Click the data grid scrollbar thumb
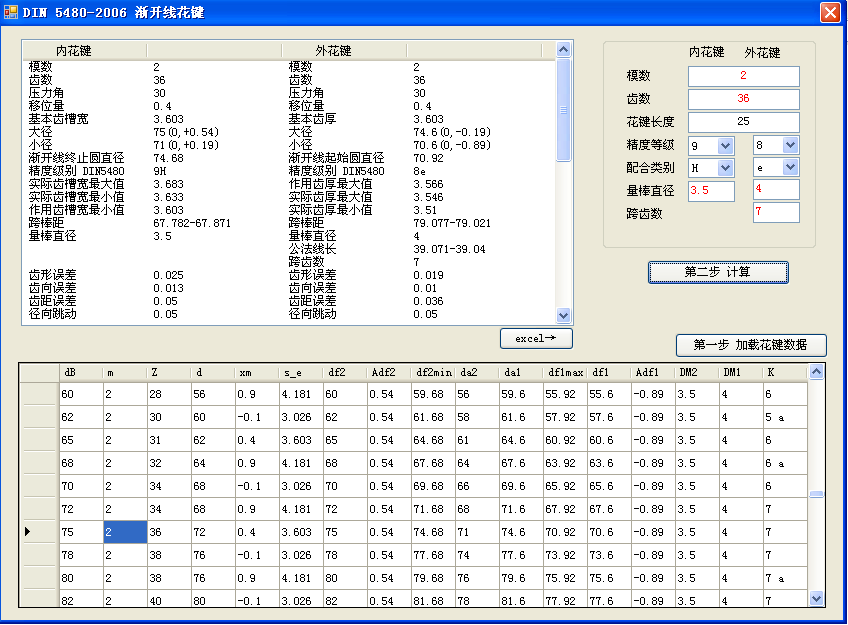This screenshot has width=848, height=625. [817, 494]
